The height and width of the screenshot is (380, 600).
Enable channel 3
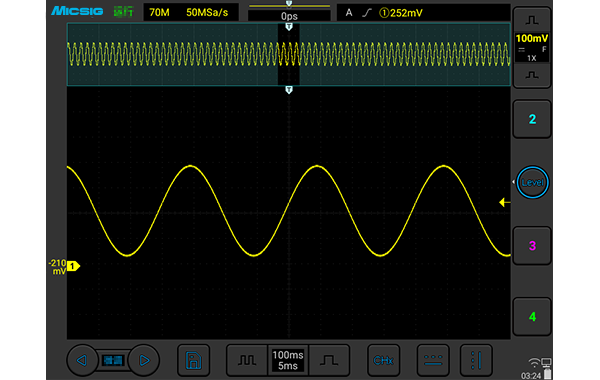(532, 246)
